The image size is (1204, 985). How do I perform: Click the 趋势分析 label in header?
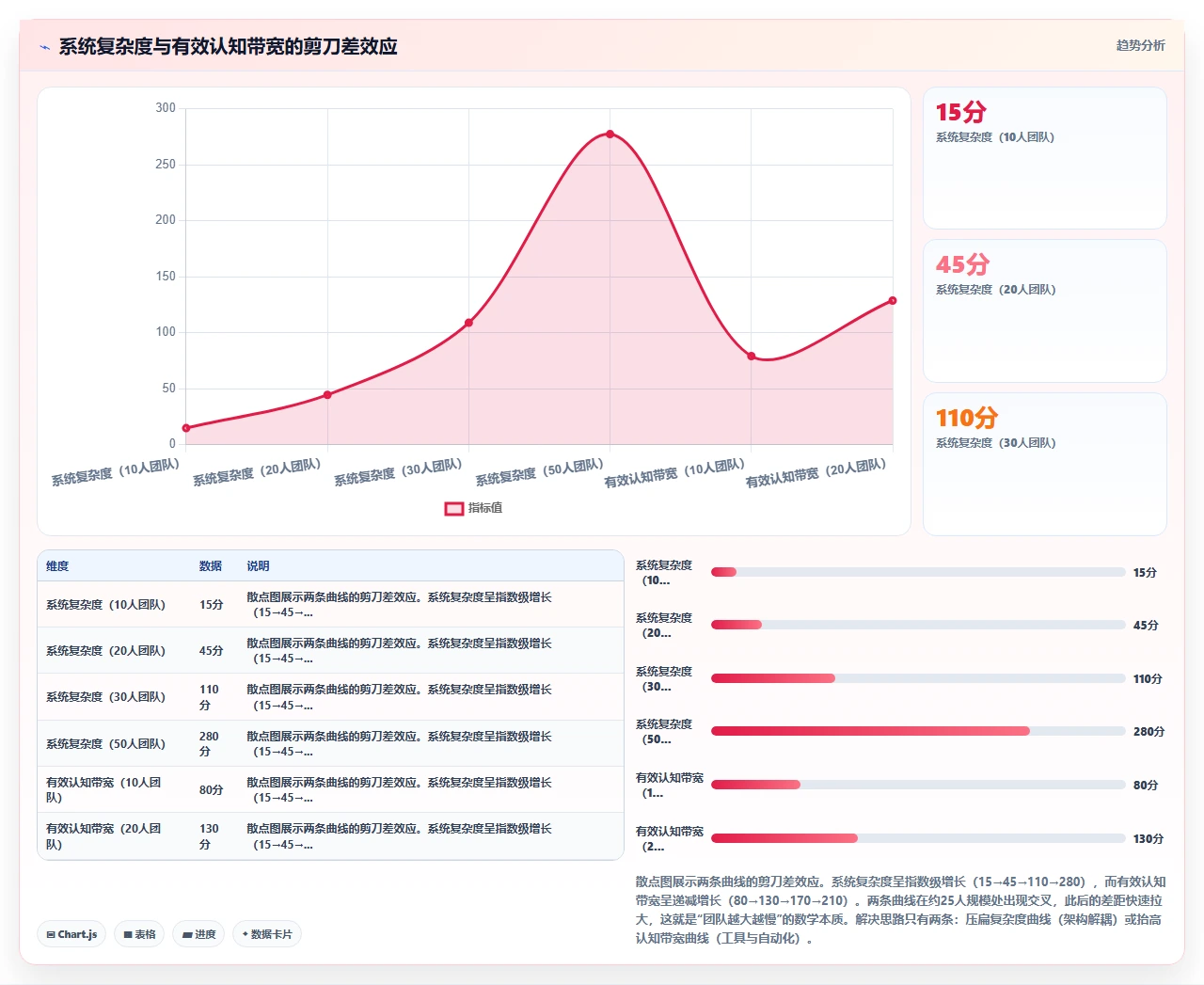[x=1140, y=45]
